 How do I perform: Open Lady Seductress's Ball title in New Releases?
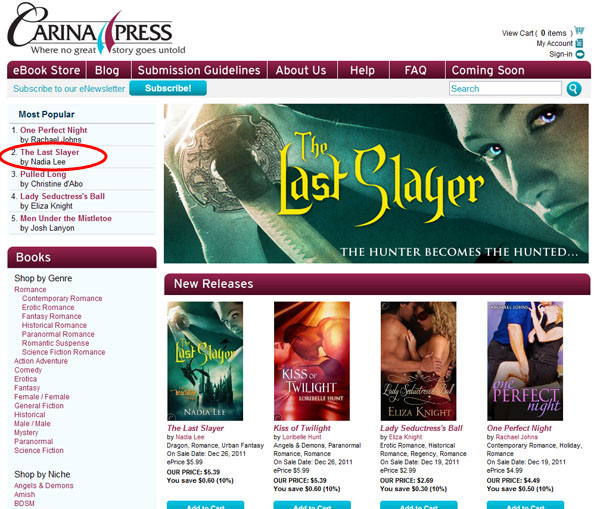[422, 428]
